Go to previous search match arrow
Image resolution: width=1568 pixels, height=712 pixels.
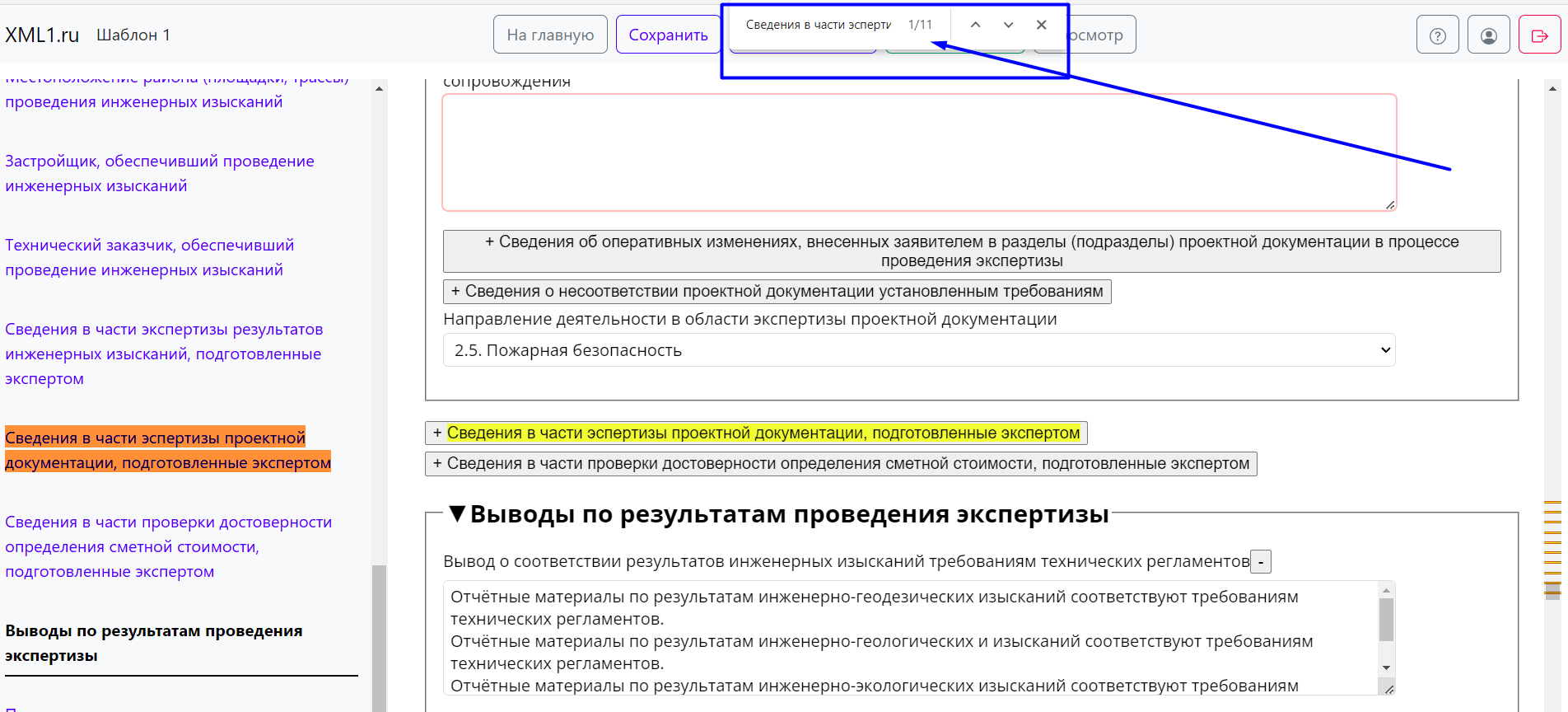pyautogui.click(x=975, y=25)
